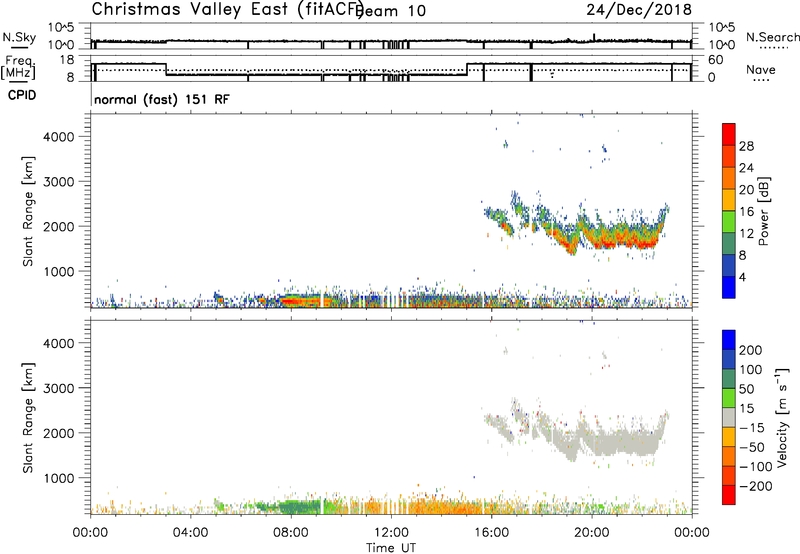Click the 'Freq. [MHz]' axis label

point(18,67)
